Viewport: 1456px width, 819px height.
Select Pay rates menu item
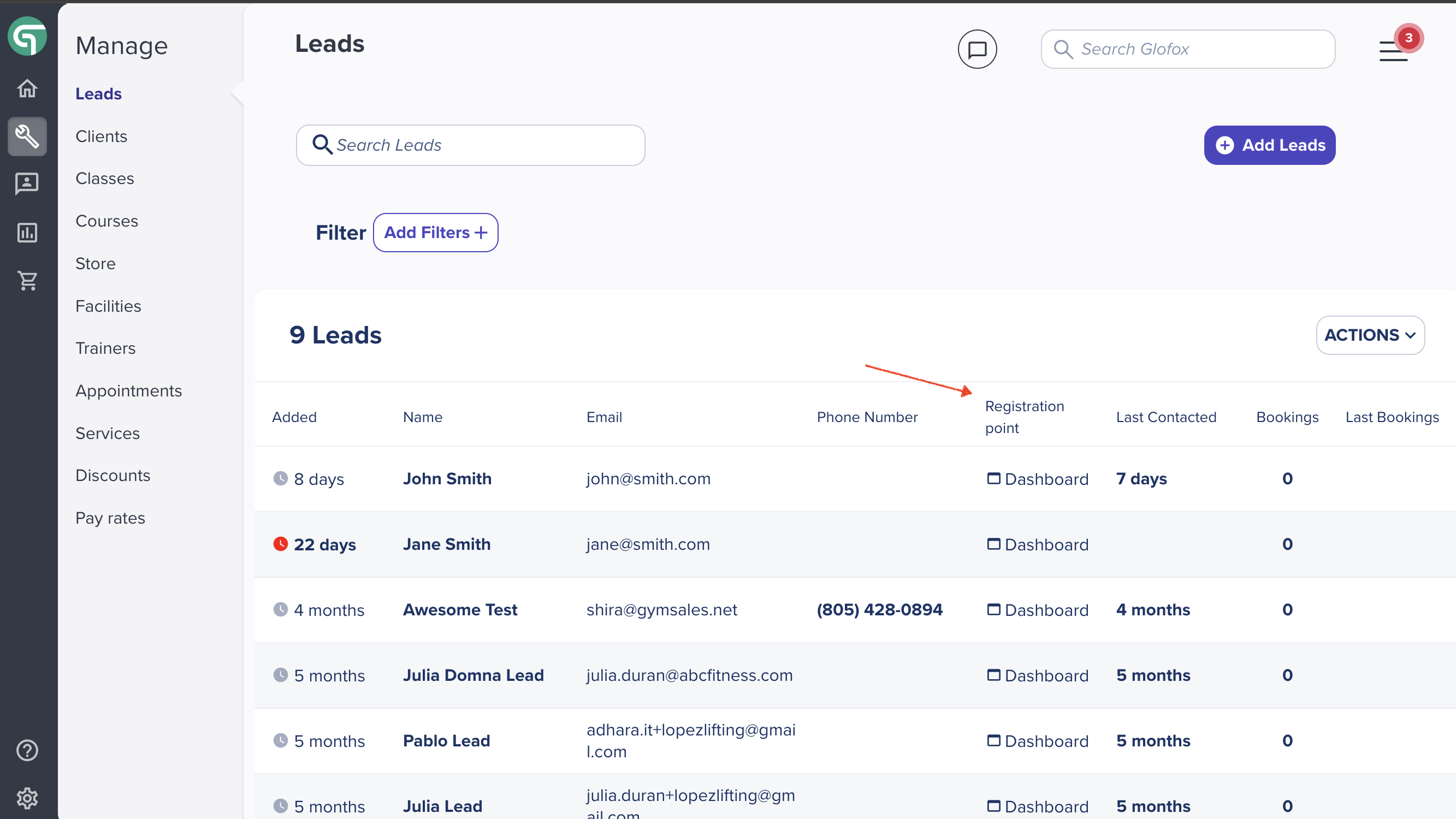[x=110, y=518]
